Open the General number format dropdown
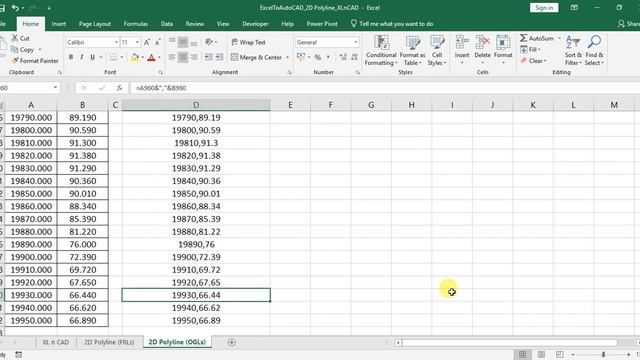The image size is (640, 360). pyautogui.click(x=356, y=42)
